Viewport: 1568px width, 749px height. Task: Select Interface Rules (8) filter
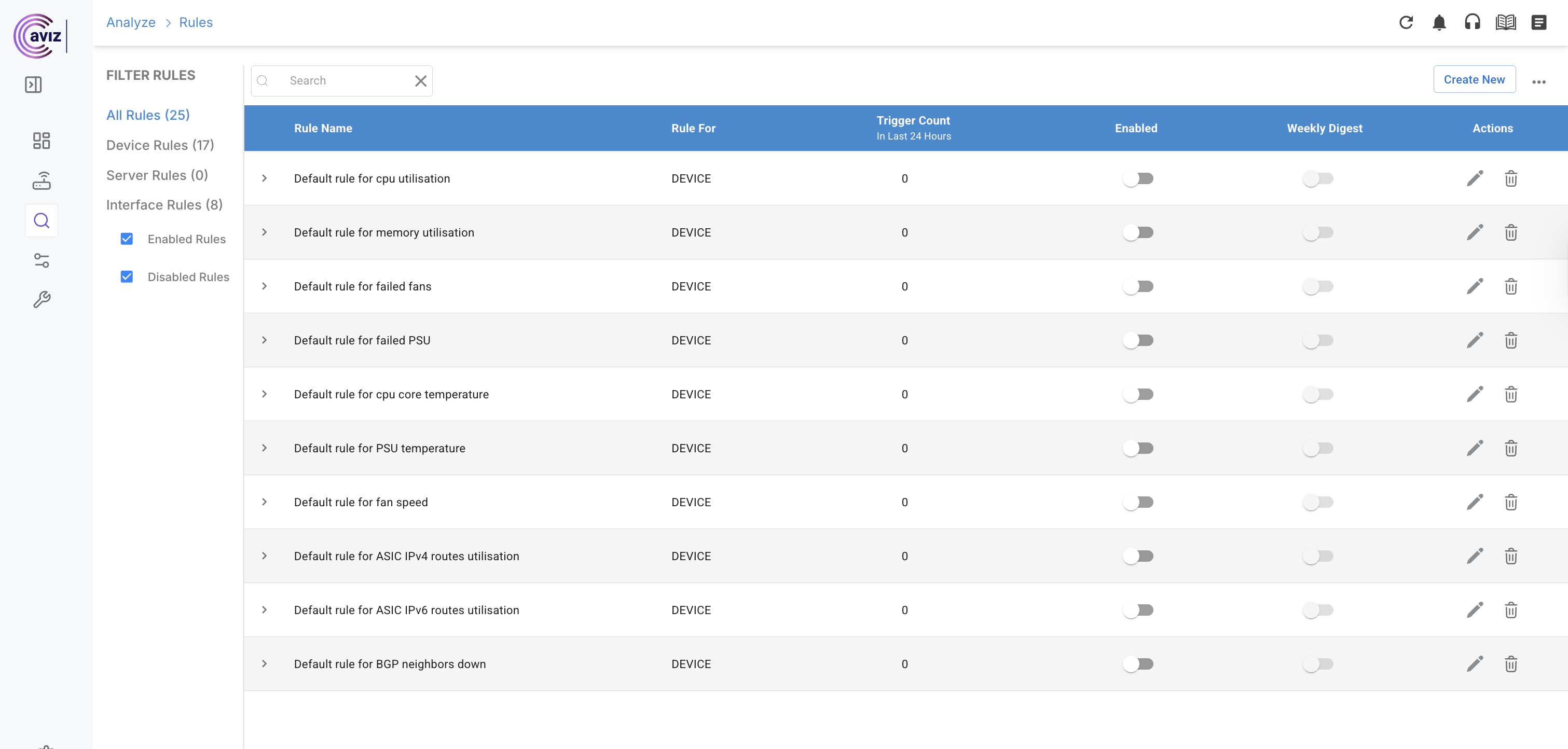(164, 205)
